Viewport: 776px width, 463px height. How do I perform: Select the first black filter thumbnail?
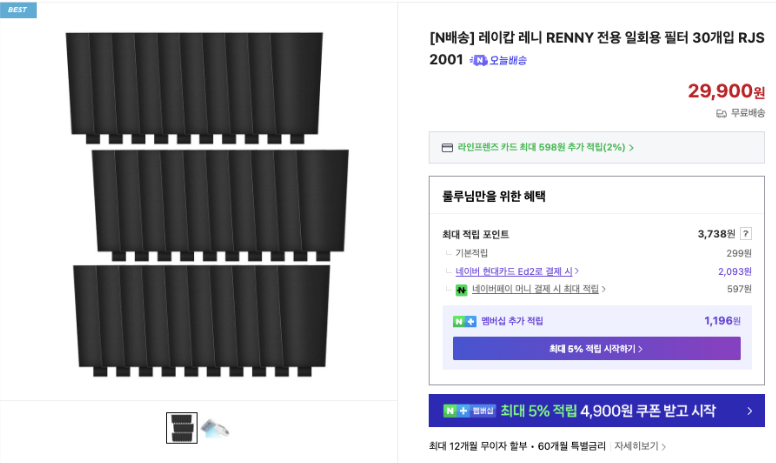[182, 428]
